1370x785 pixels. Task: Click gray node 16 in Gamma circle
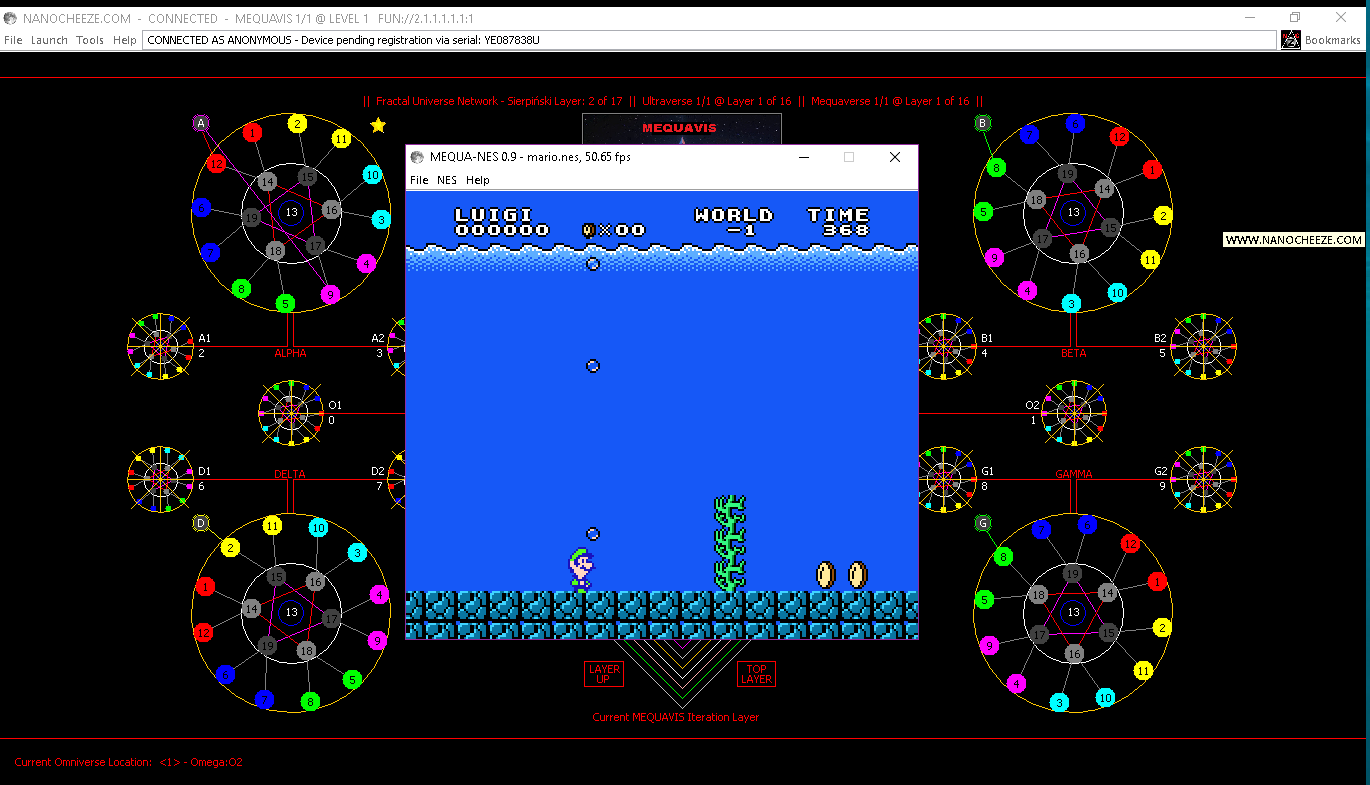click(1075, 654)
